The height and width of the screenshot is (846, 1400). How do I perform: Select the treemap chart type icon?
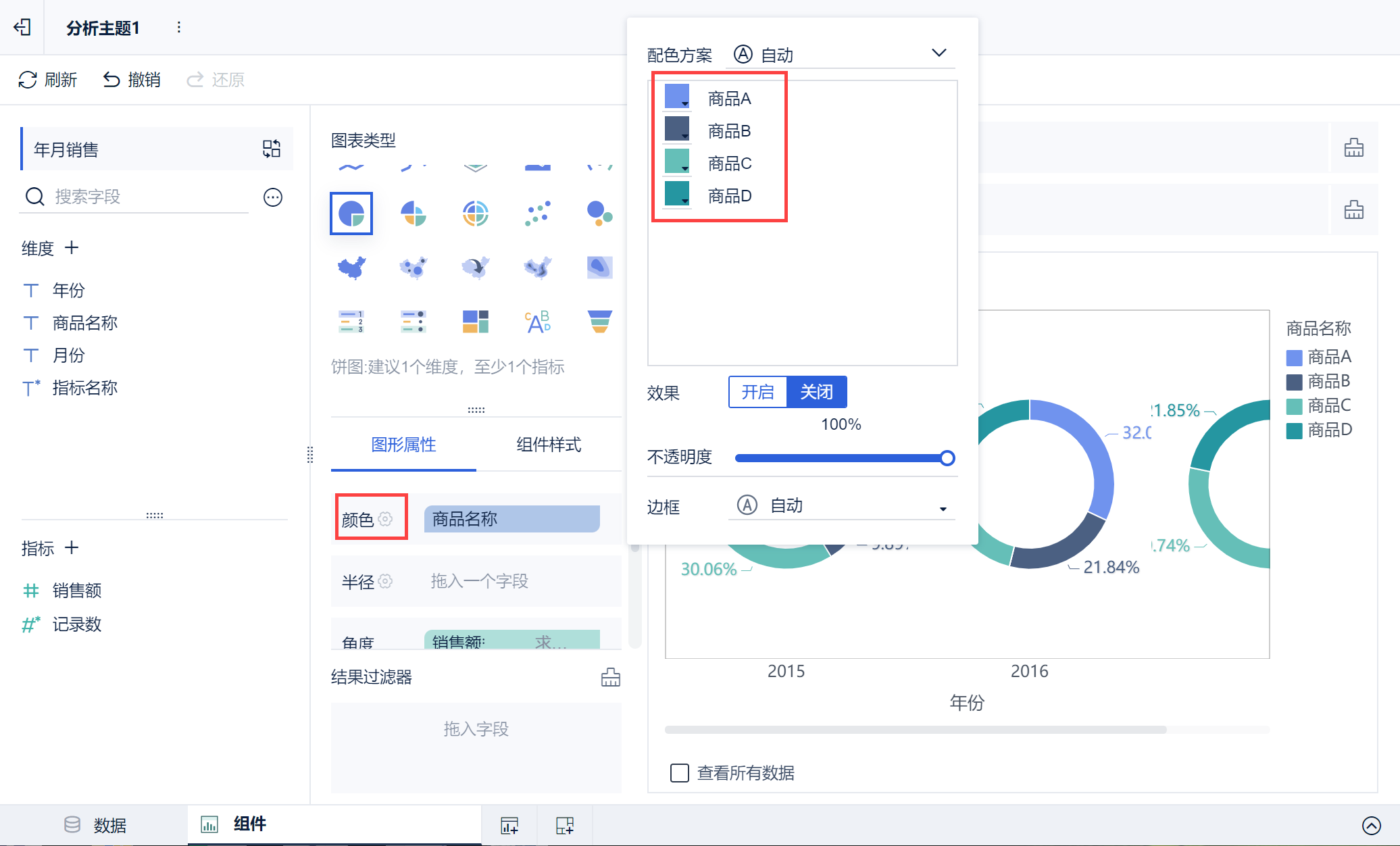point(475,322)
